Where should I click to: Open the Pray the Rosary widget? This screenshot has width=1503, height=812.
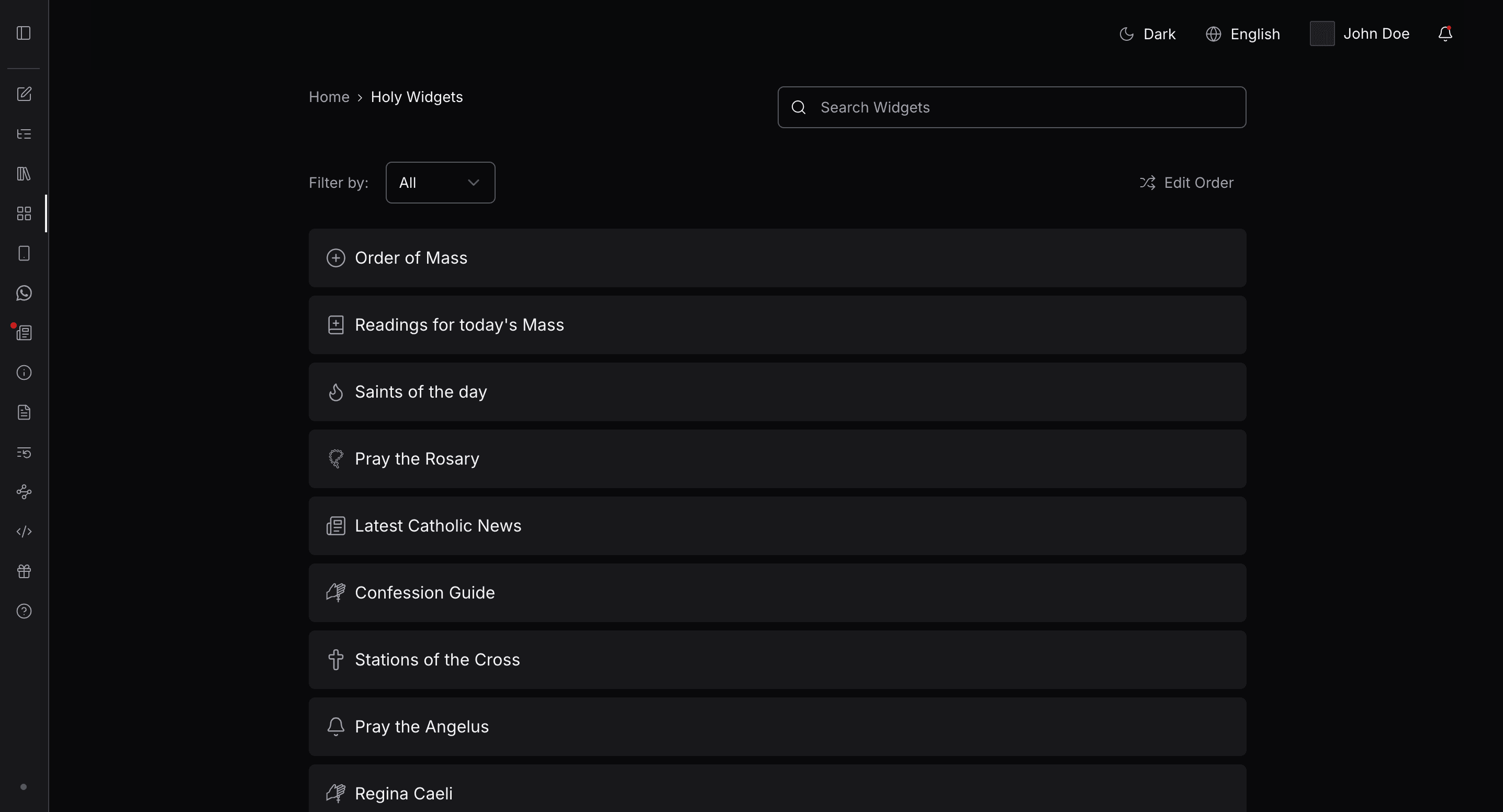point(777,459)
